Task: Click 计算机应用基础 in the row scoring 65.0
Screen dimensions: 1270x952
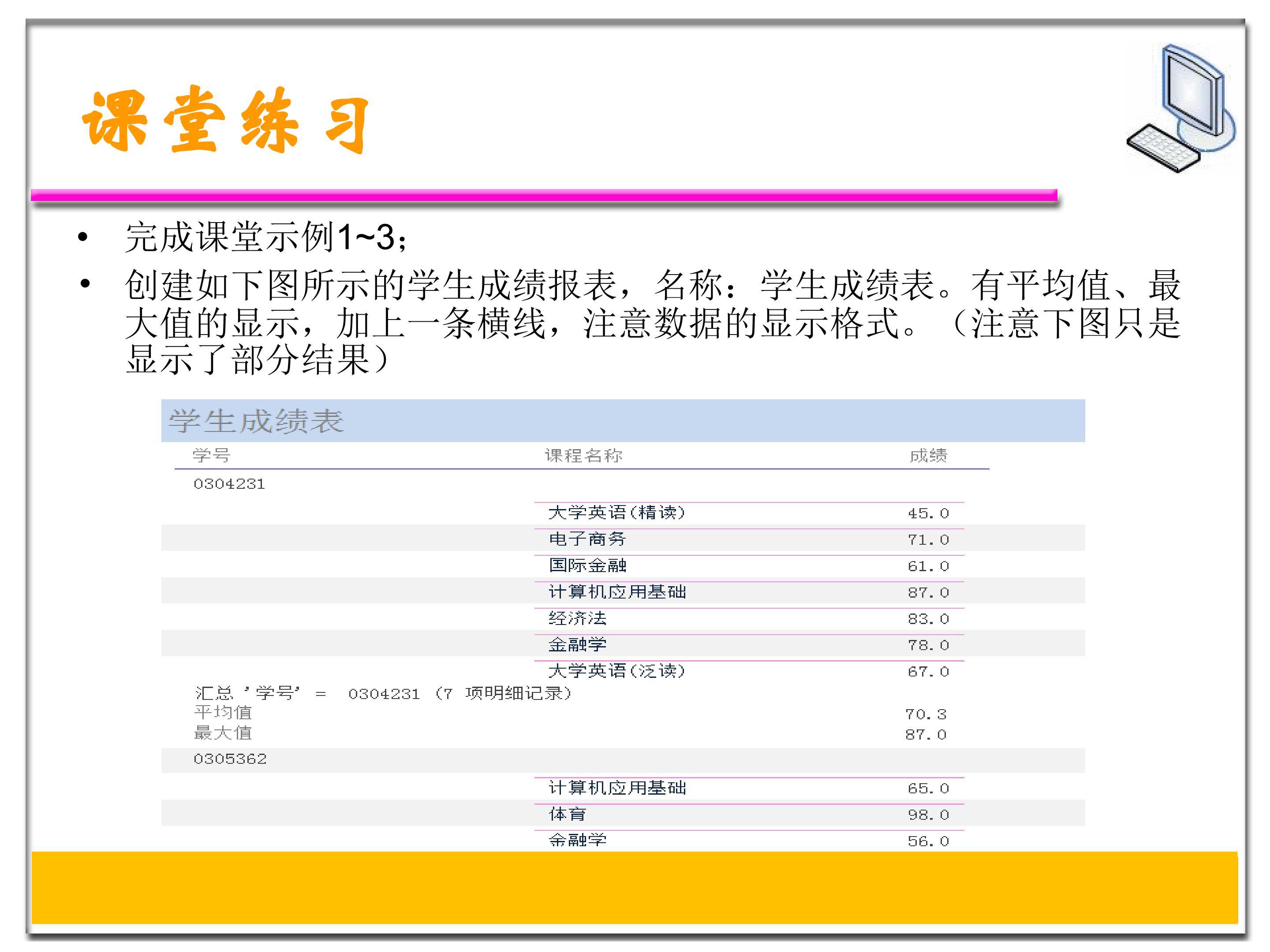Action: click(x=617, y=787)
